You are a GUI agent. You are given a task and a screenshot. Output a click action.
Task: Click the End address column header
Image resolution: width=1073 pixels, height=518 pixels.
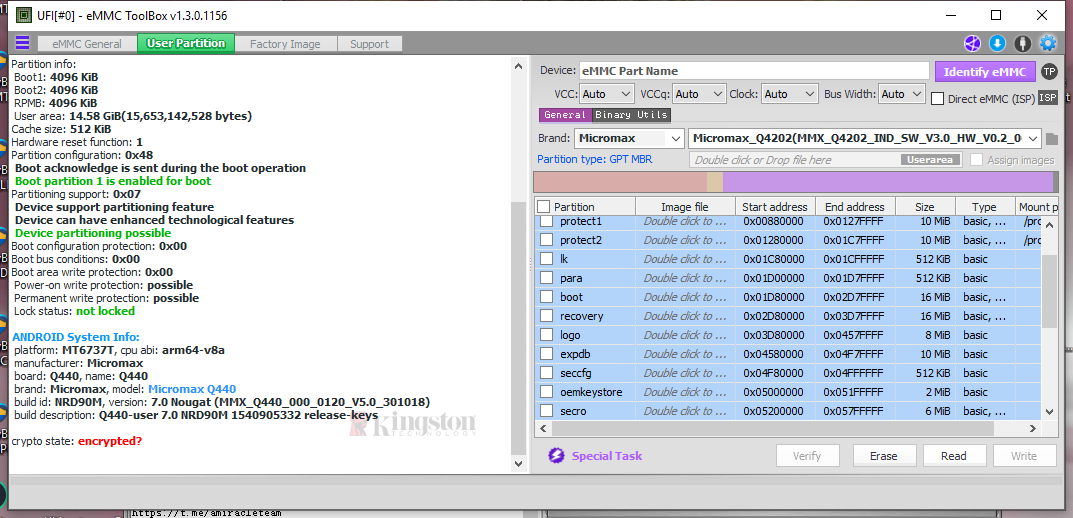[x=855, y=207]
